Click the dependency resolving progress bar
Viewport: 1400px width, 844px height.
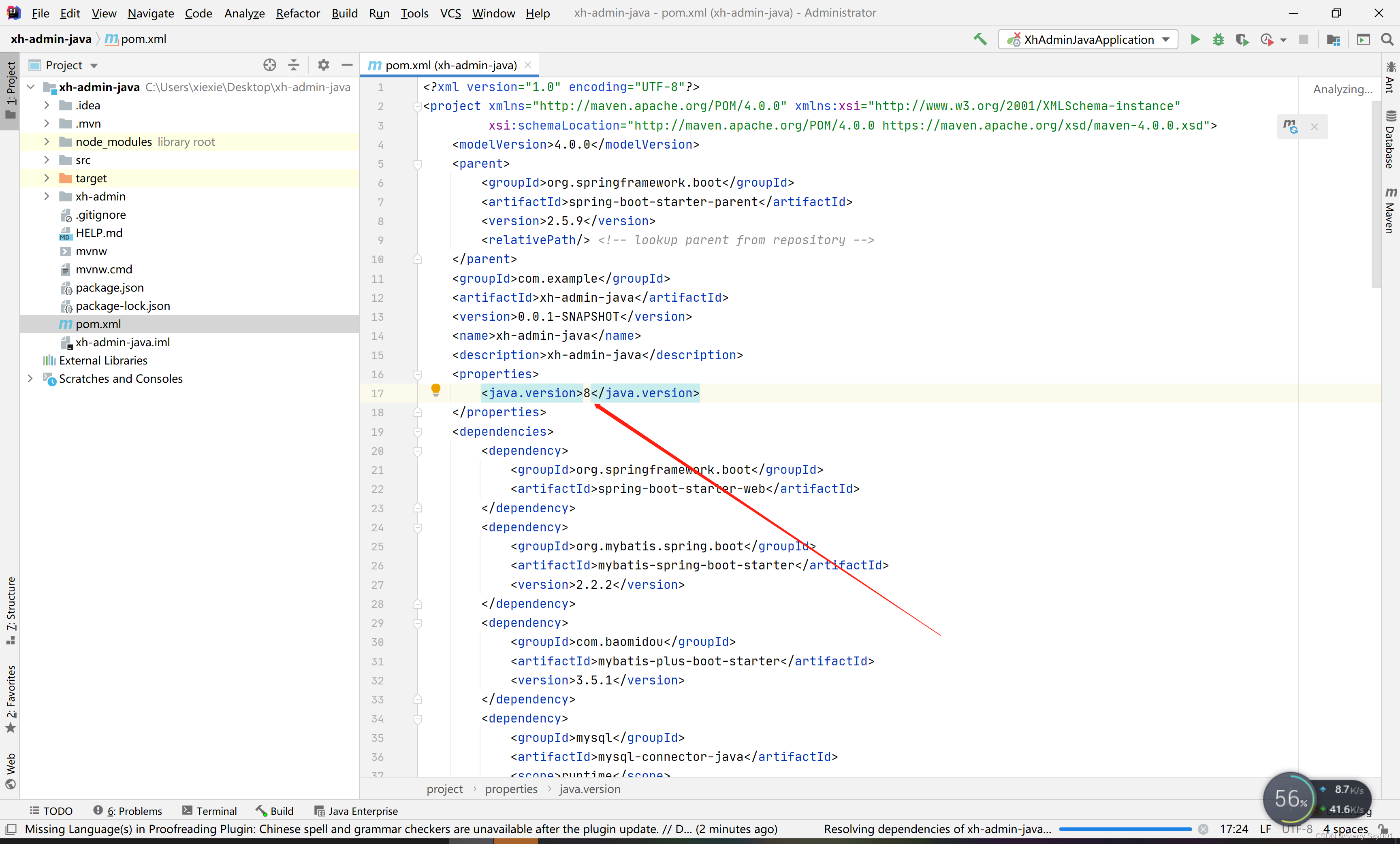(1125, 829)
